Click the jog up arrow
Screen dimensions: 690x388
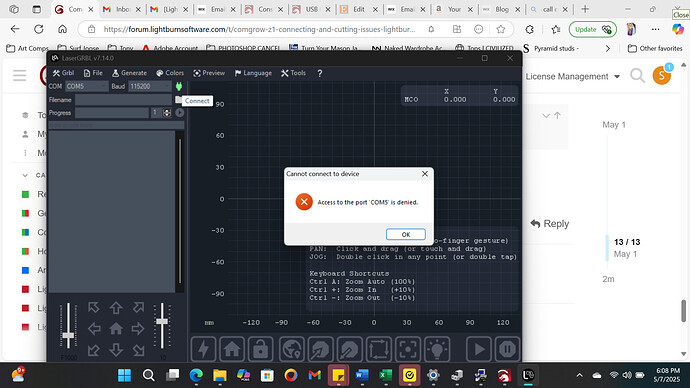116,307
